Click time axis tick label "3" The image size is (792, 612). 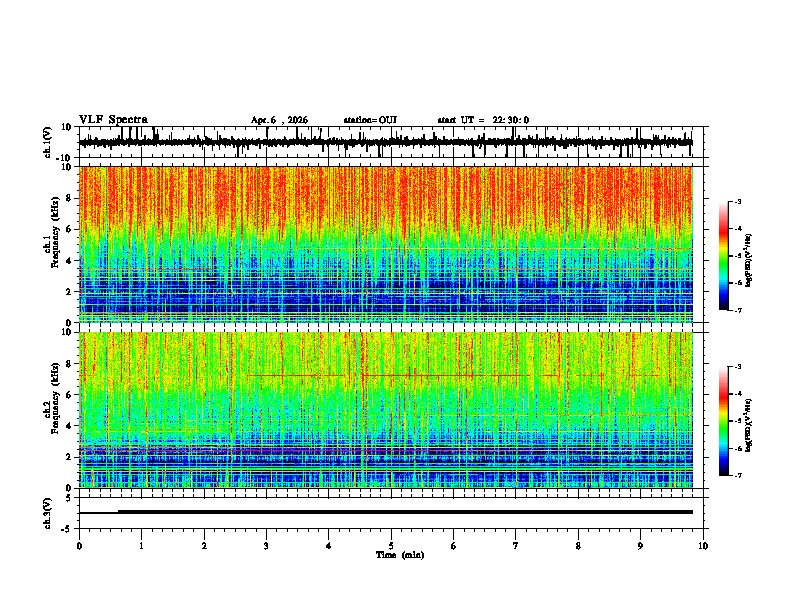point(266,546)
